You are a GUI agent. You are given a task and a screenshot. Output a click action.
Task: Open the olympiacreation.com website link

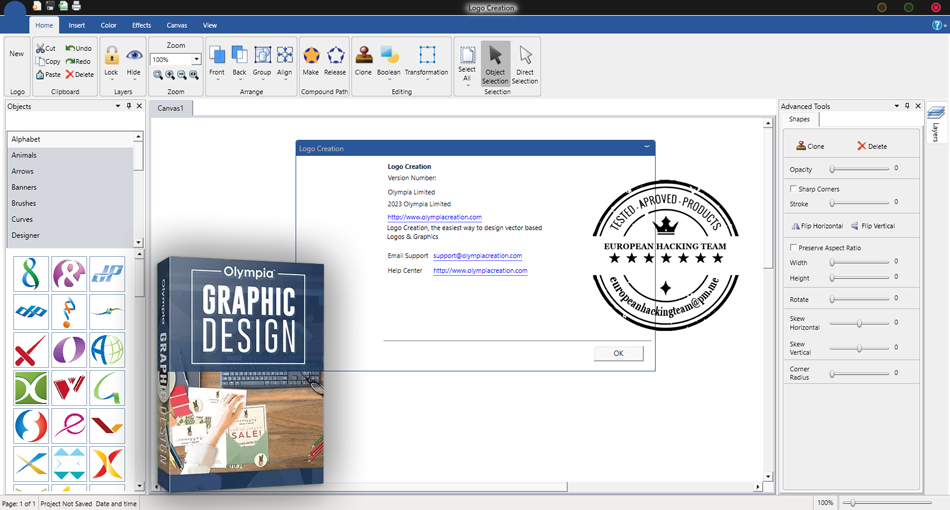coord(434,217)
